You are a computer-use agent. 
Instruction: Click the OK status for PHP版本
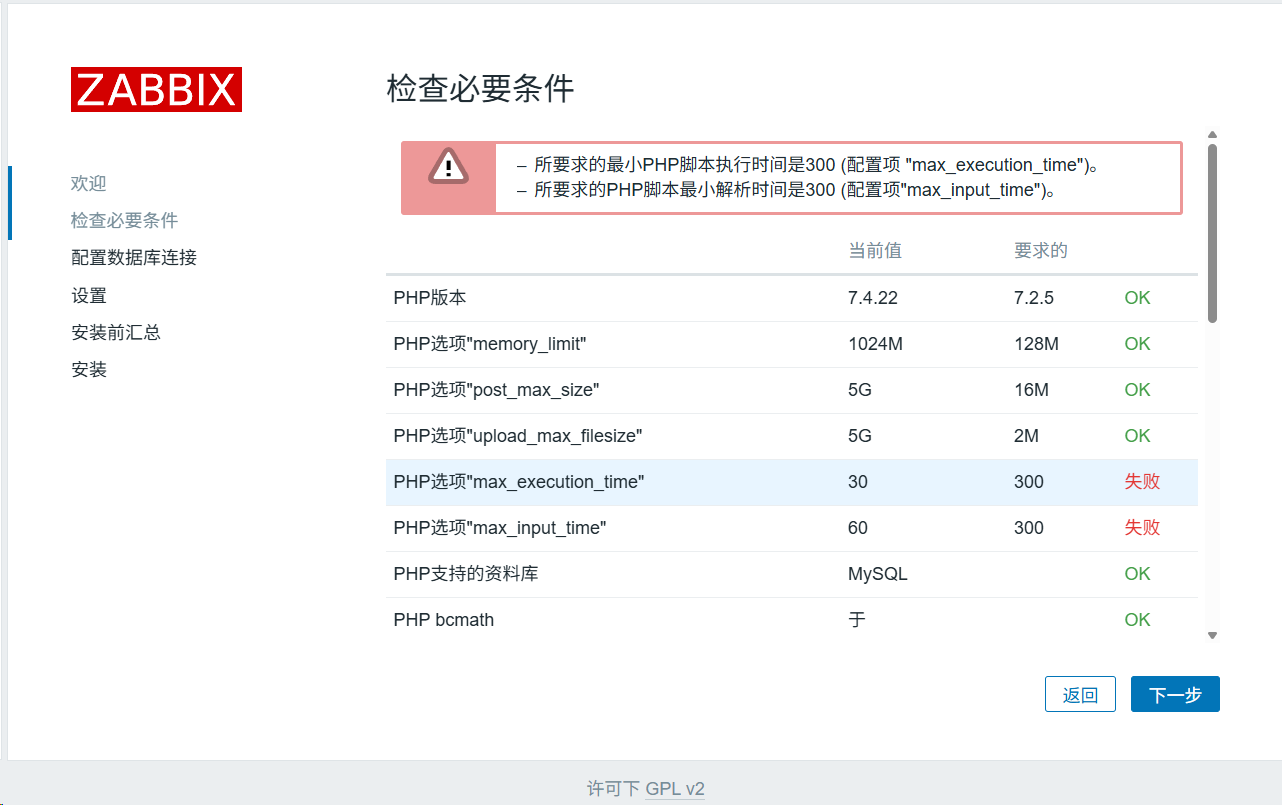pyautogui.click(x=1137, y=298)
